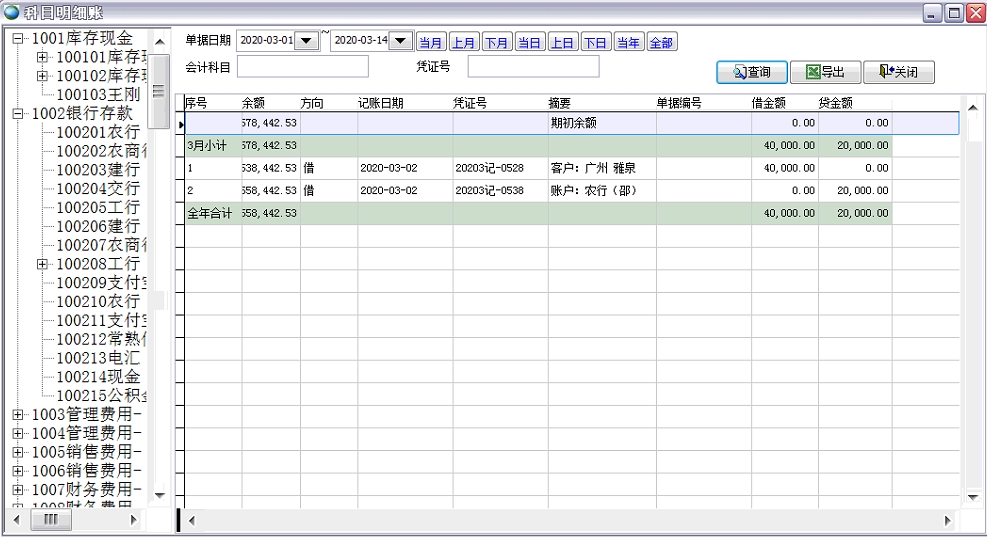
Task: Click the 凭证号 input field
Action: coord(533,67)
